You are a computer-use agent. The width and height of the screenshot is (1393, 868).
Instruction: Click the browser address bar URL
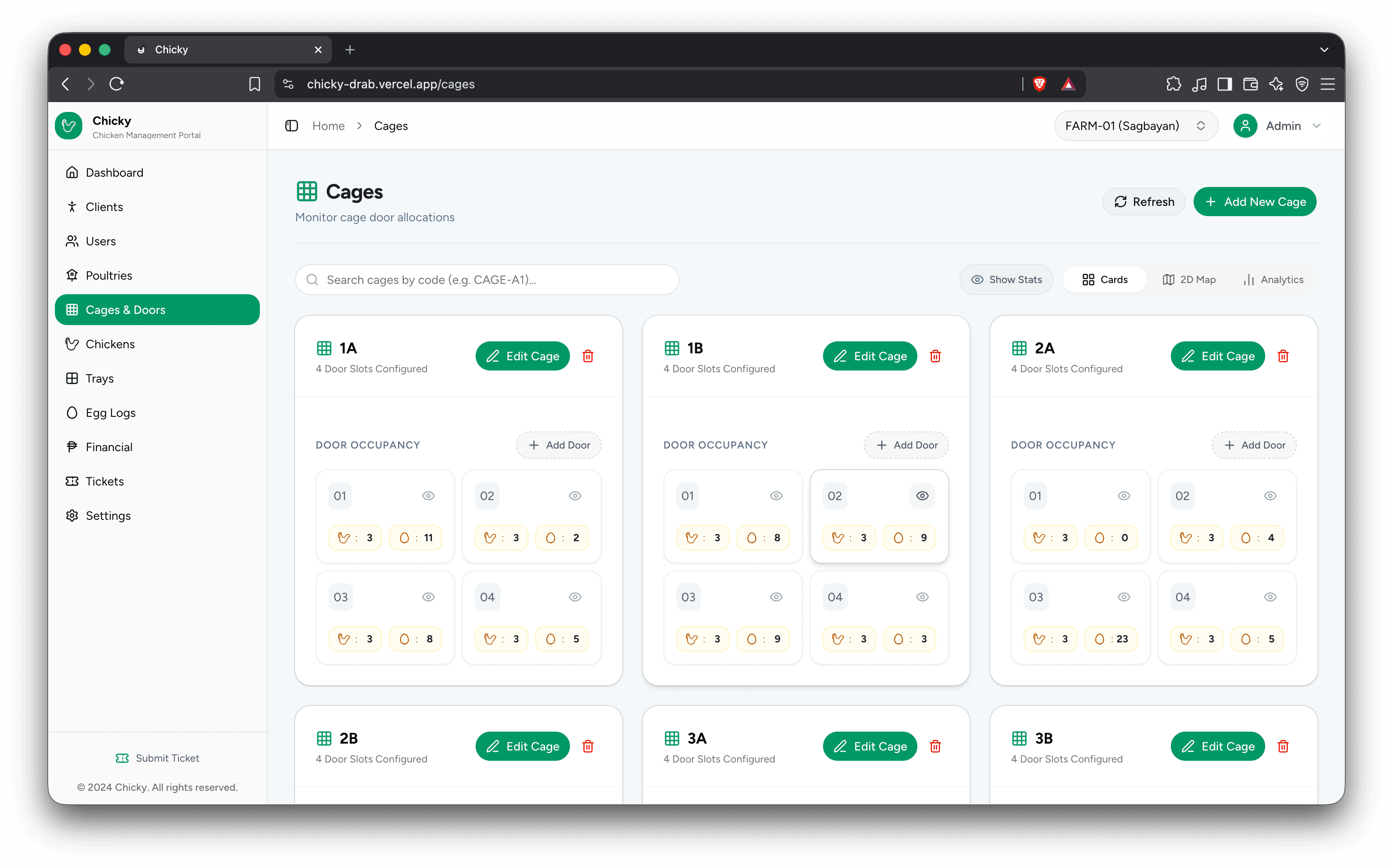(x=390, y=84)
